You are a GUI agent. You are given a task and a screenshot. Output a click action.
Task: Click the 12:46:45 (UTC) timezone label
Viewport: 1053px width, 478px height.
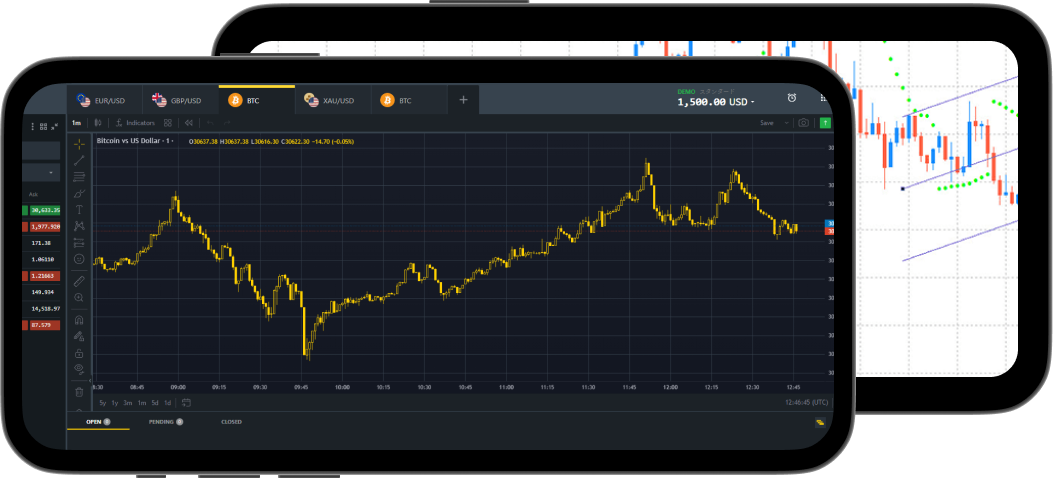(x=807, y=403)
